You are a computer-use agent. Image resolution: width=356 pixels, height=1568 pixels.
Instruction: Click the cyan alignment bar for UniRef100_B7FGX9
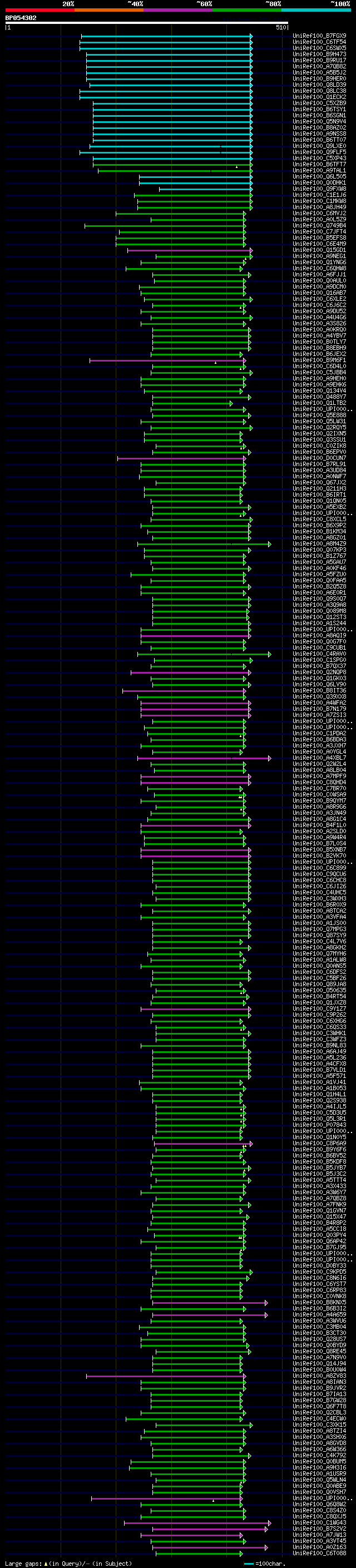pyautogui.click(x=166, y=37)
